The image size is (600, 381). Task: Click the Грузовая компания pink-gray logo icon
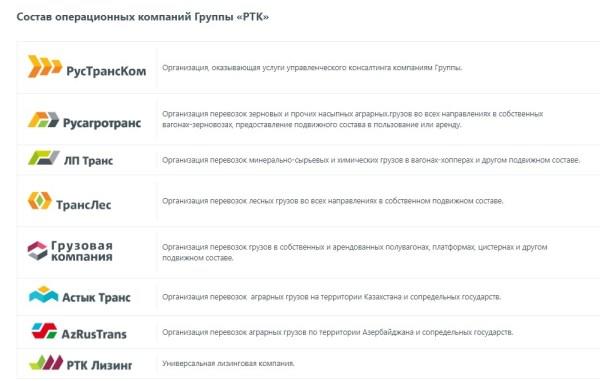pos(38,251)
